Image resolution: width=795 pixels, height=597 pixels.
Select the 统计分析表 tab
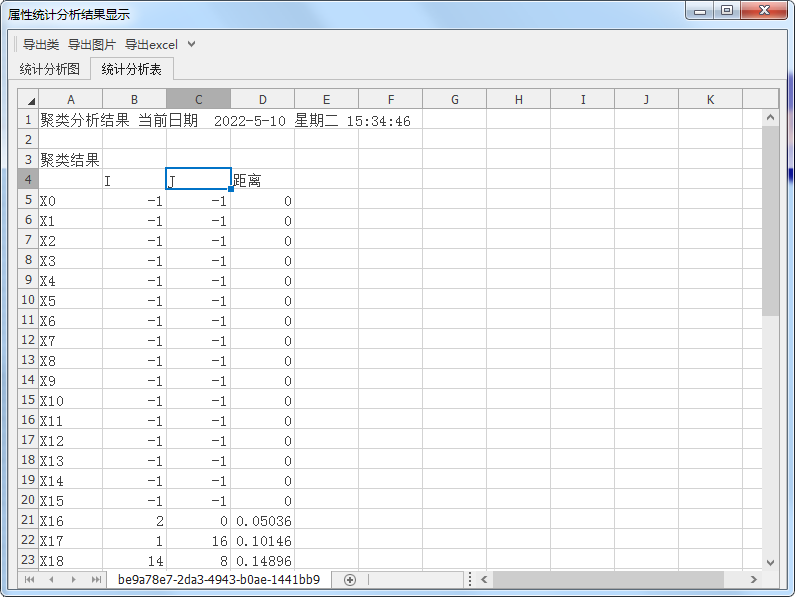pyautogui.click(x=132, y=69)
